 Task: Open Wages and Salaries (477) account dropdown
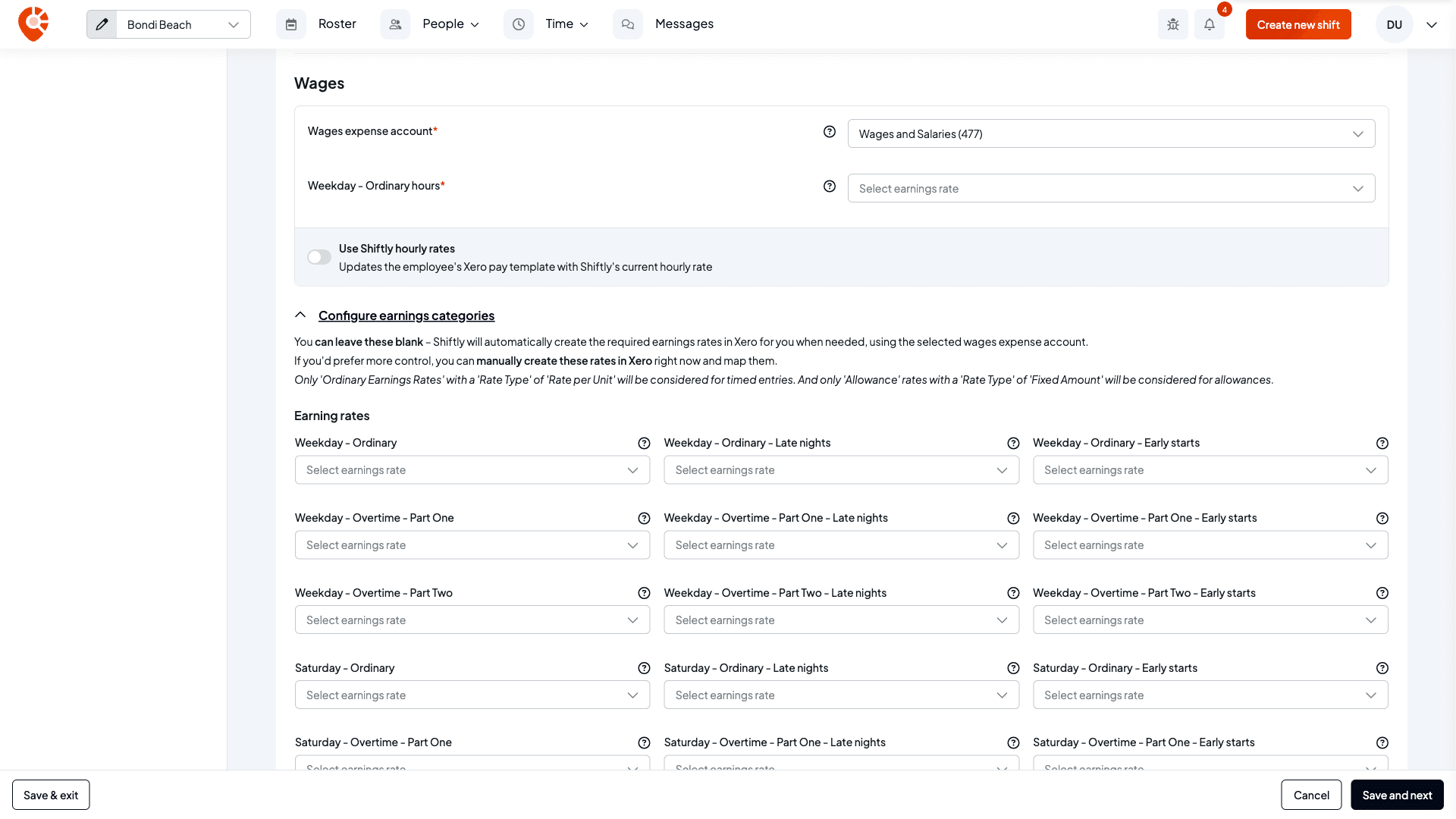click(x=1111, y=133)
